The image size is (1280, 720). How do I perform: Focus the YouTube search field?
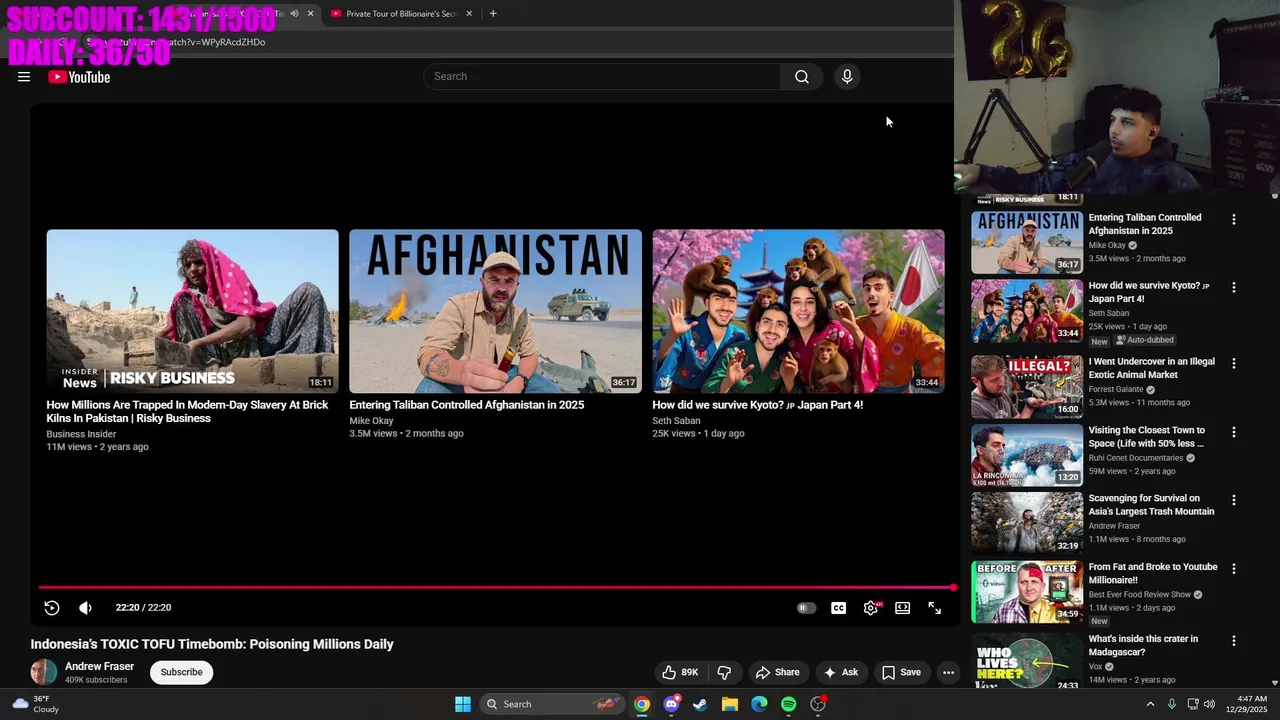point(602,77)
